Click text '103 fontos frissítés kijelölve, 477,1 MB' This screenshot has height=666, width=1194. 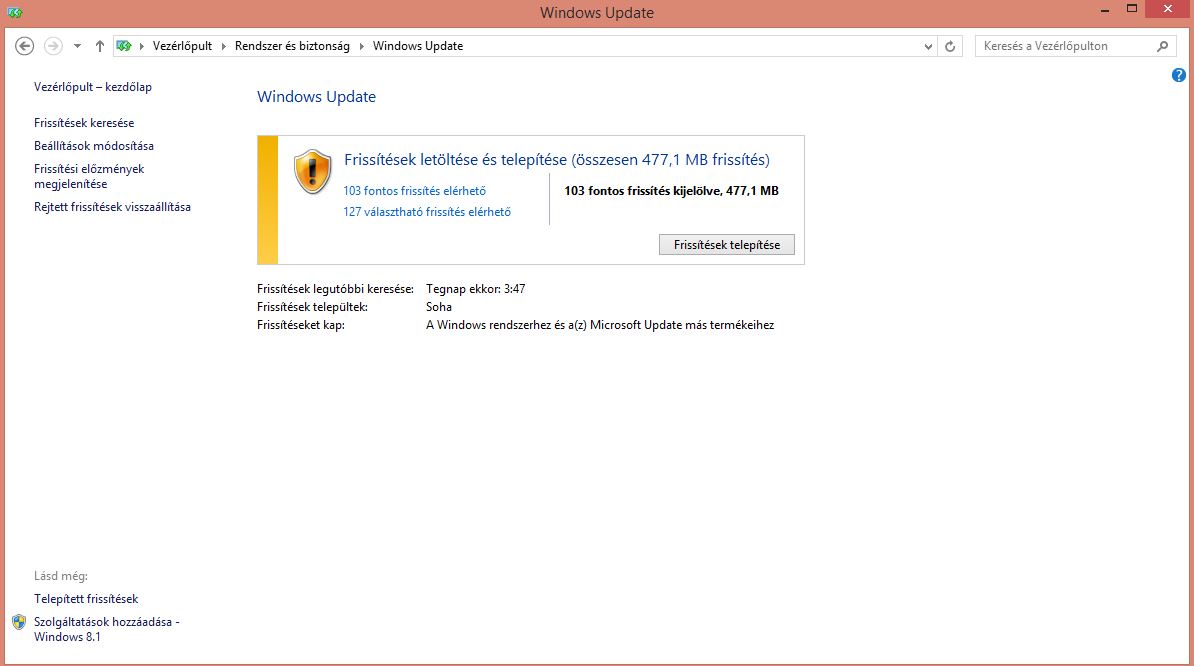tap(672, 191)
